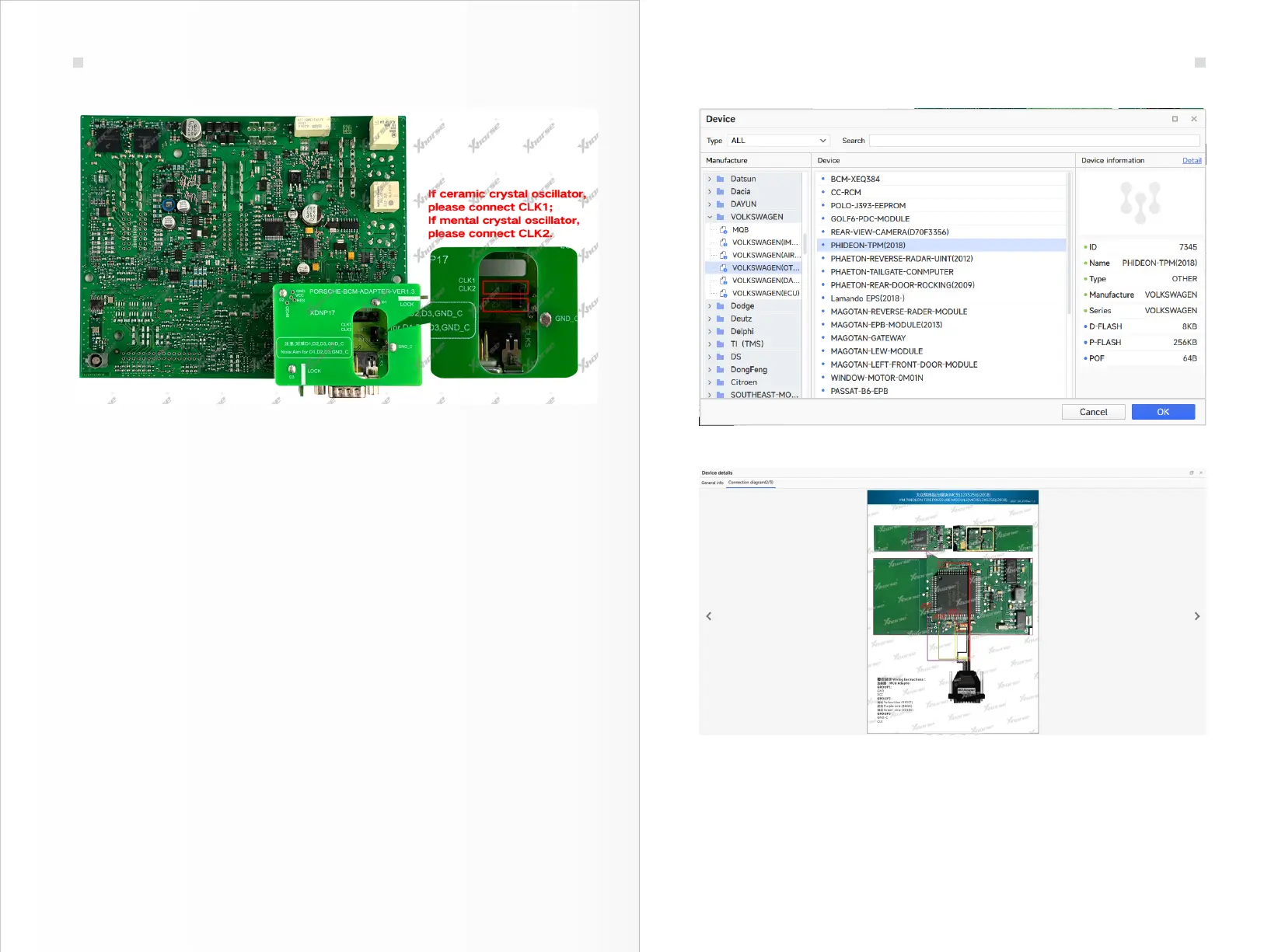
Task: Expand the TI (TMS) manufacturer node
Action: [709, 343]
